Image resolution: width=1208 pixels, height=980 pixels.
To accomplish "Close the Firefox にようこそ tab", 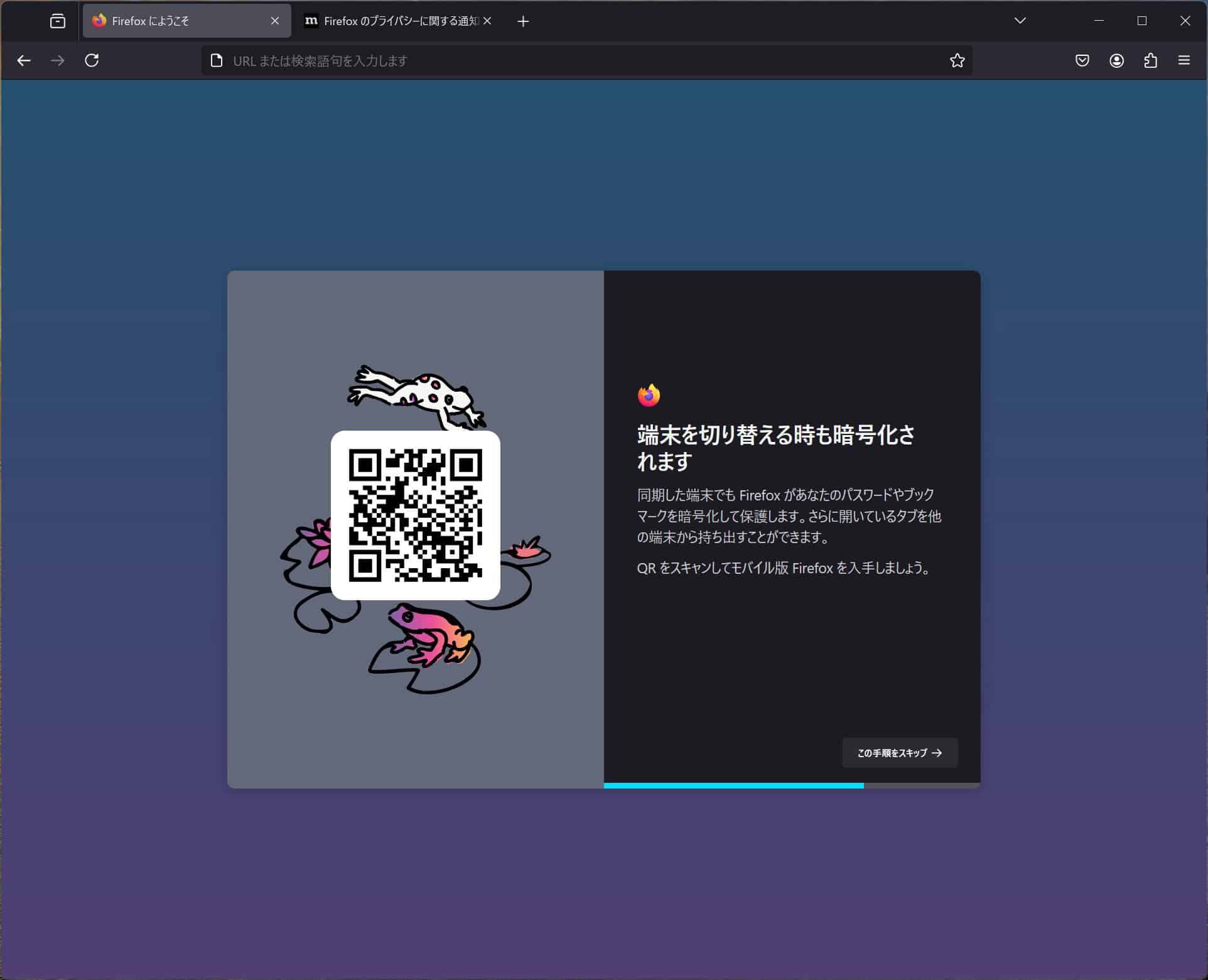I will pos(275,21).
